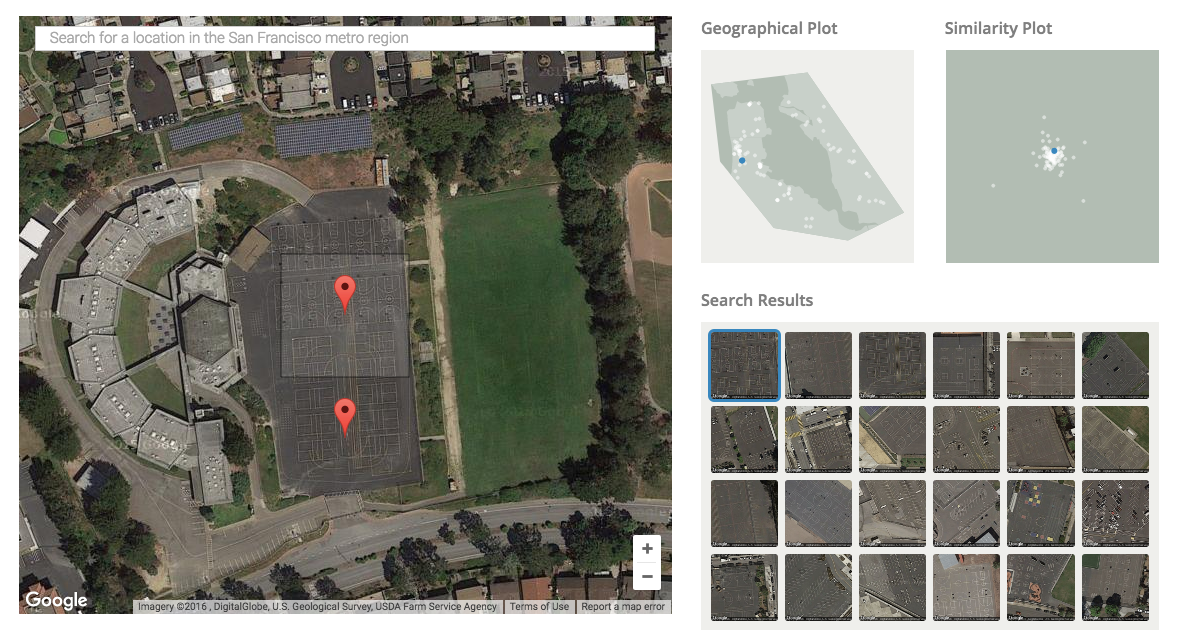Open the first thumbnail in bottom results row

tap(744, 587)
